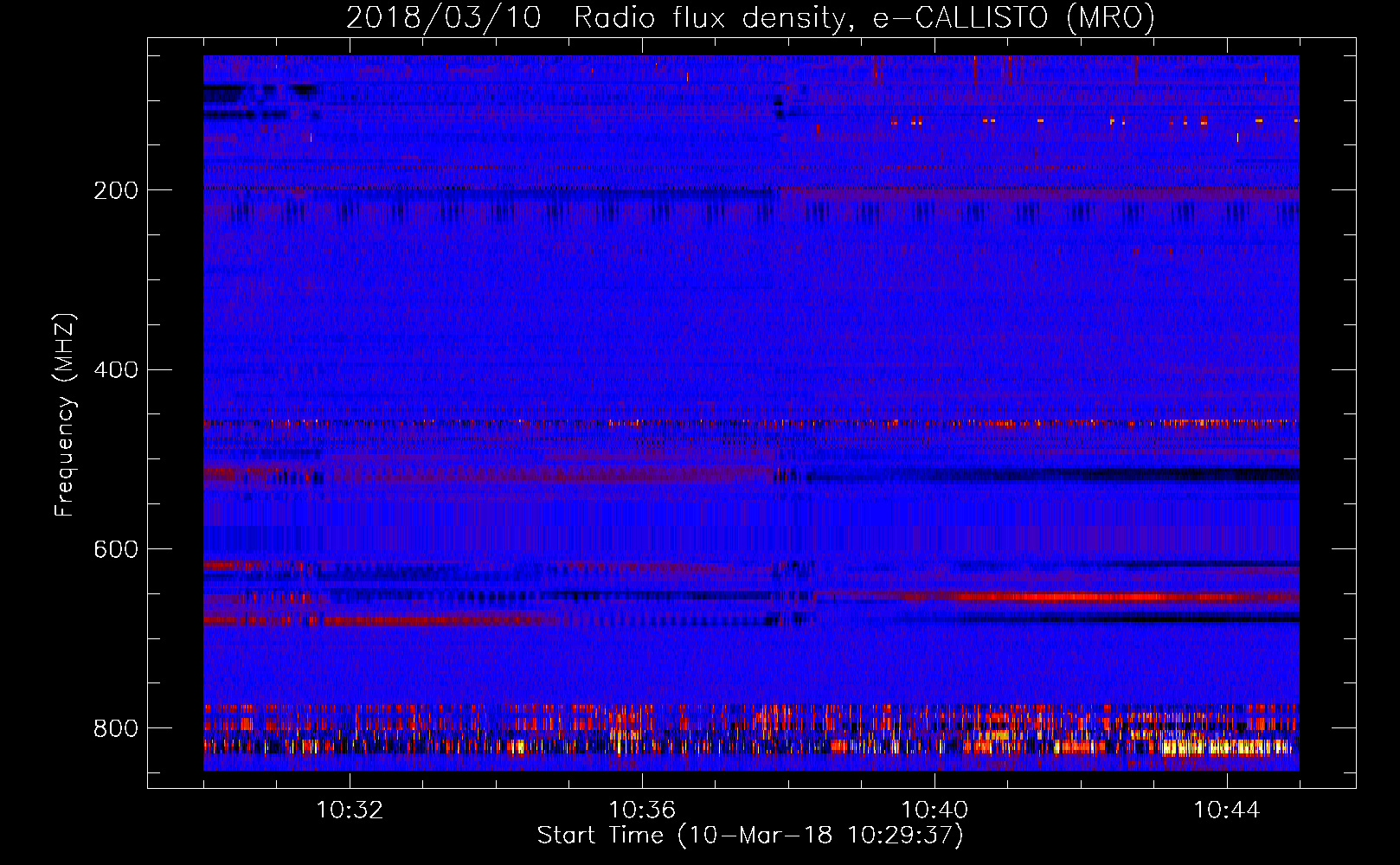Click the 10:32 time tick label
1400x865 pixels.
tap(350, 811)
